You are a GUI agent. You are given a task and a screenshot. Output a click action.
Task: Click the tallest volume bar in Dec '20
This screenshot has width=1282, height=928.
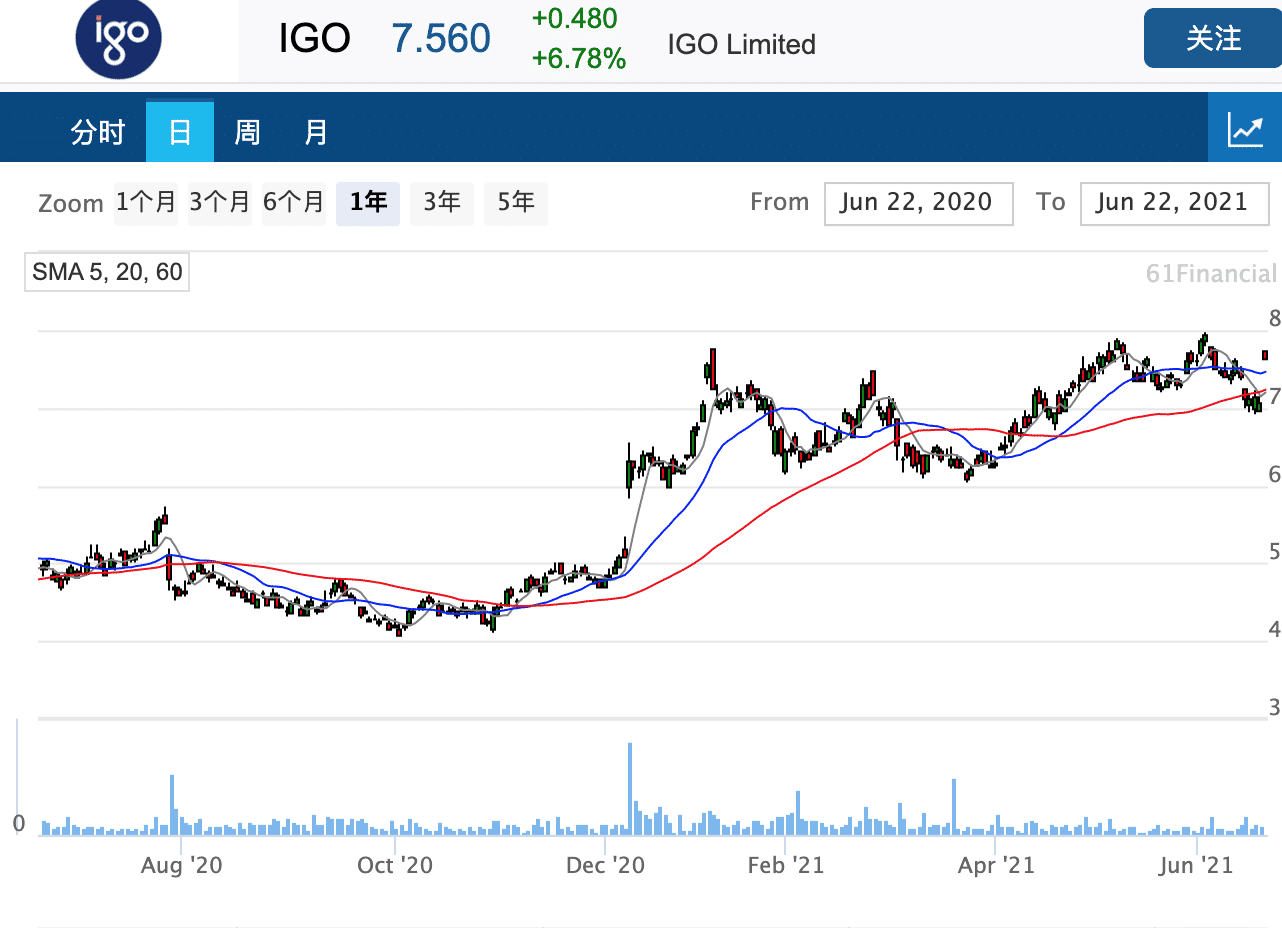[630, 789]
